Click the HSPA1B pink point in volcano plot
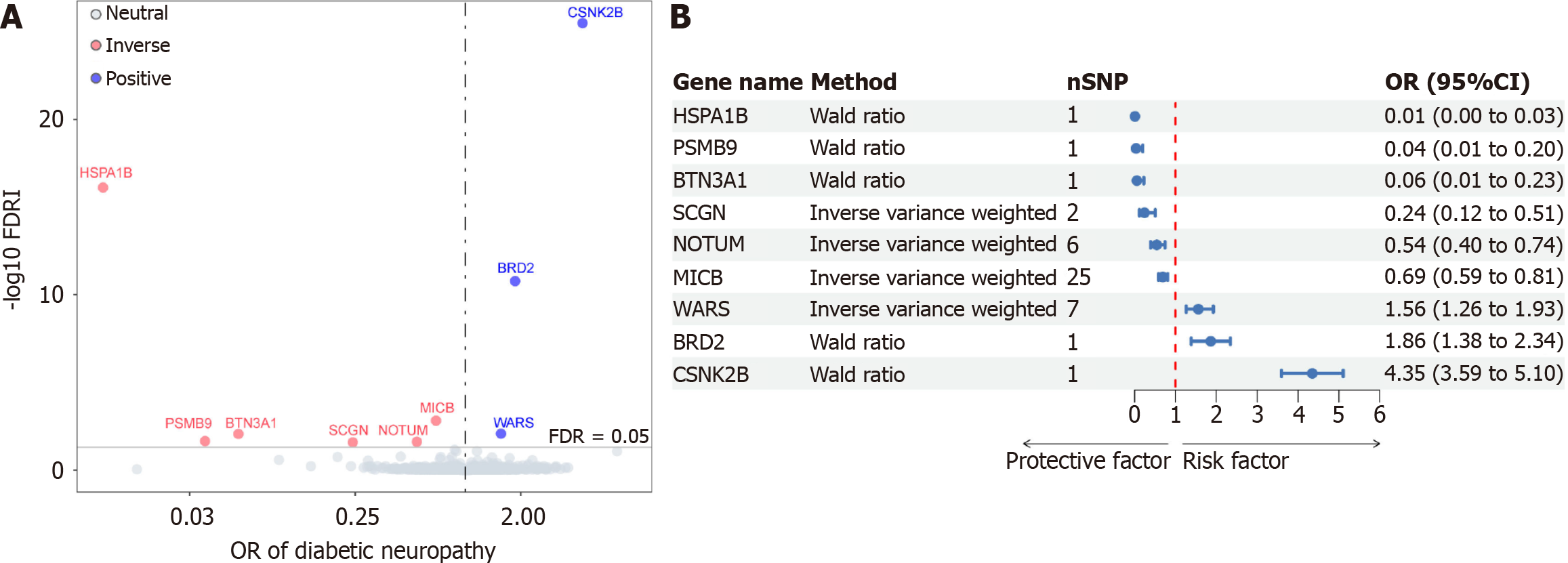Viewport: 1568px width, 563px height. pos(103,188)
